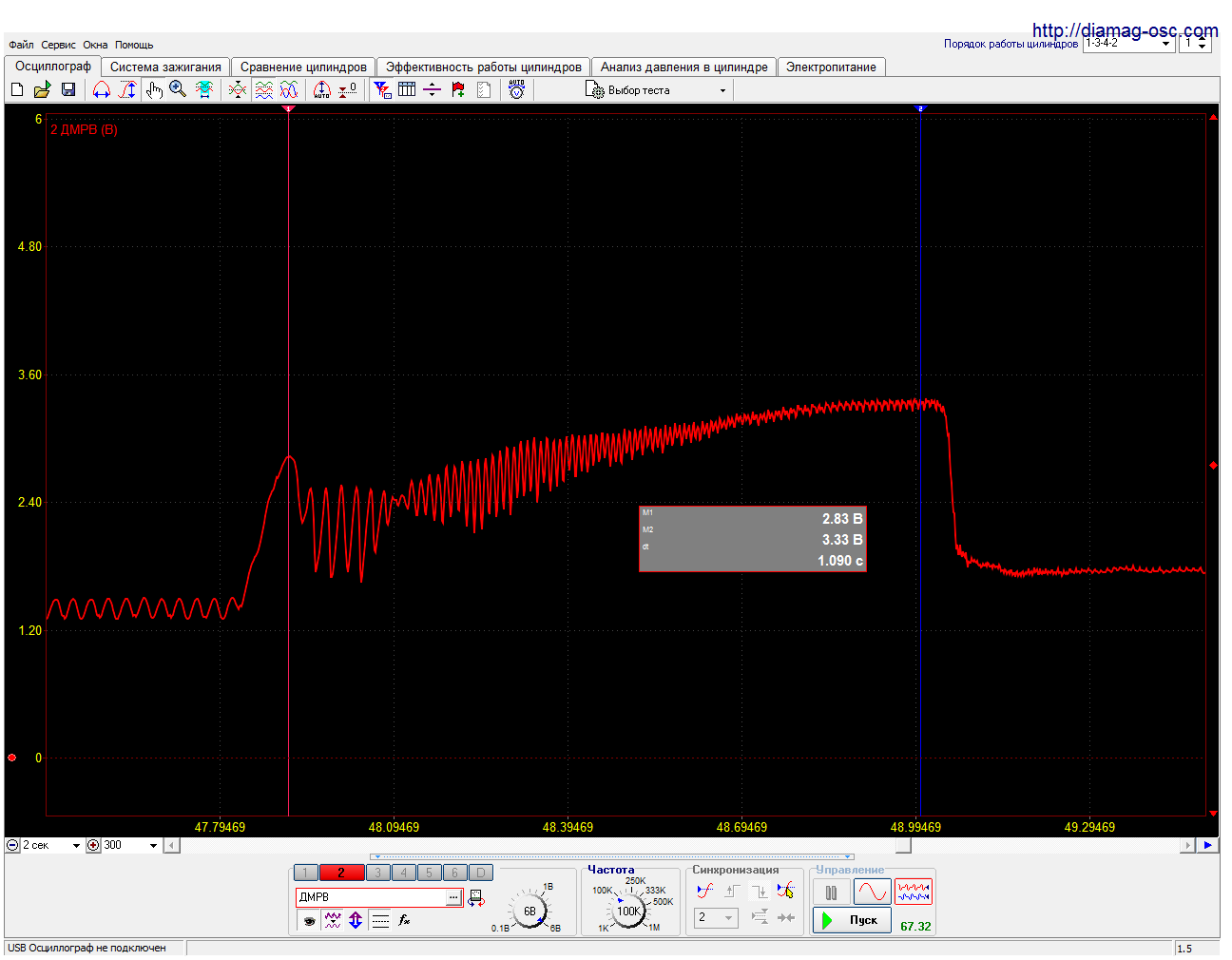Screen dimensions: 1232x960
Task: Open the Выбор теста dropdown
Action: [x=657, y=90]
